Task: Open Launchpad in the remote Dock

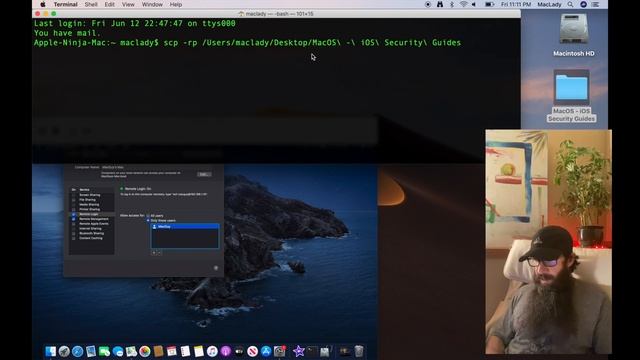Action: point(64,351)
